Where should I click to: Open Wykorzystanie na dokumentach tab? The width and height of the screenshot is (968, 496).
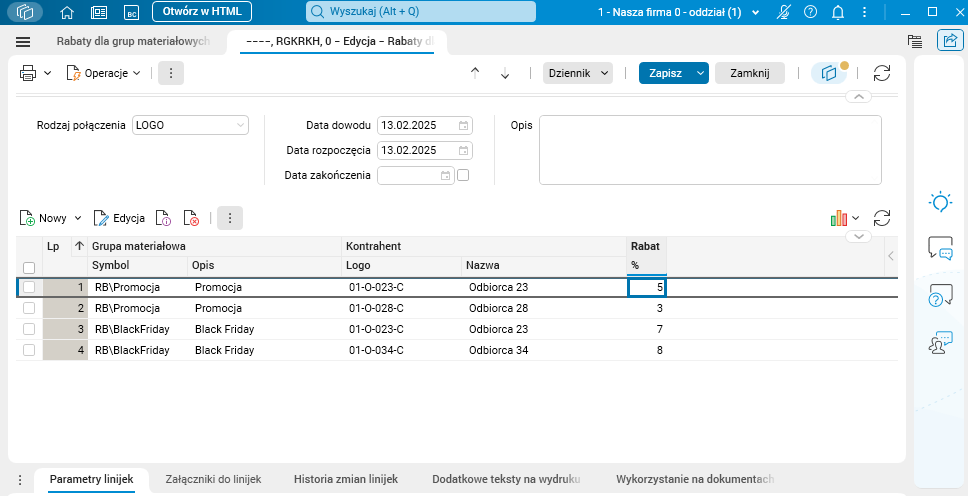(x=695, y=479)
